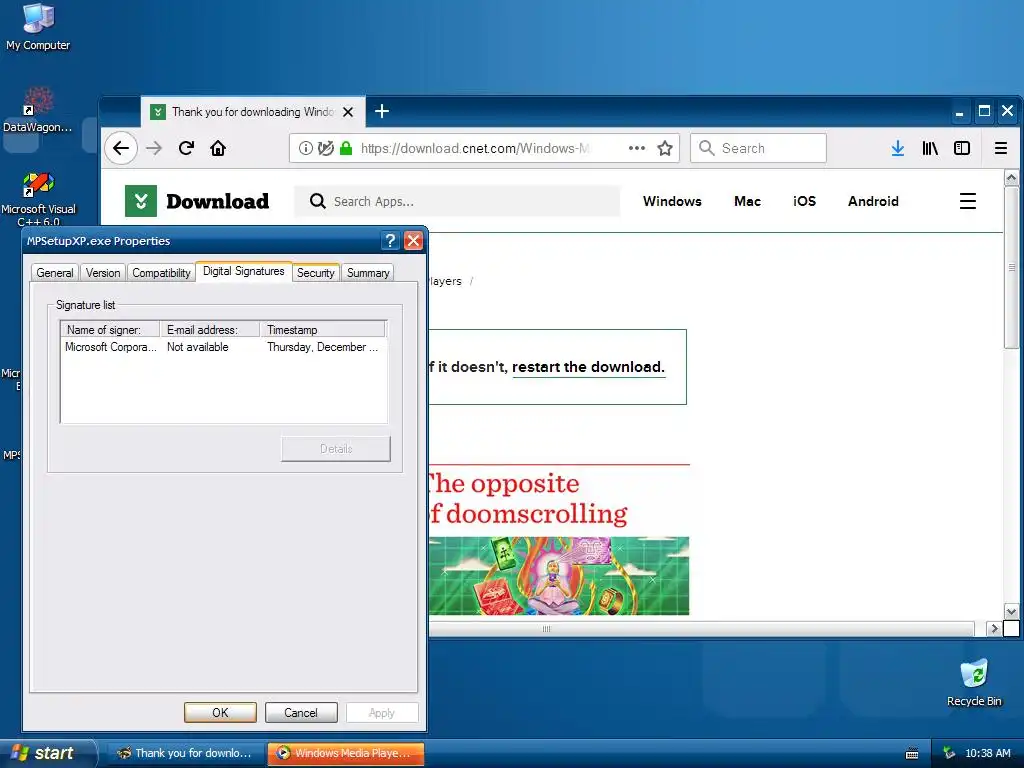The width and height of the screenshot is (1024, 768).
Task: Click the green padlock security icon
Action: [346, 148]
